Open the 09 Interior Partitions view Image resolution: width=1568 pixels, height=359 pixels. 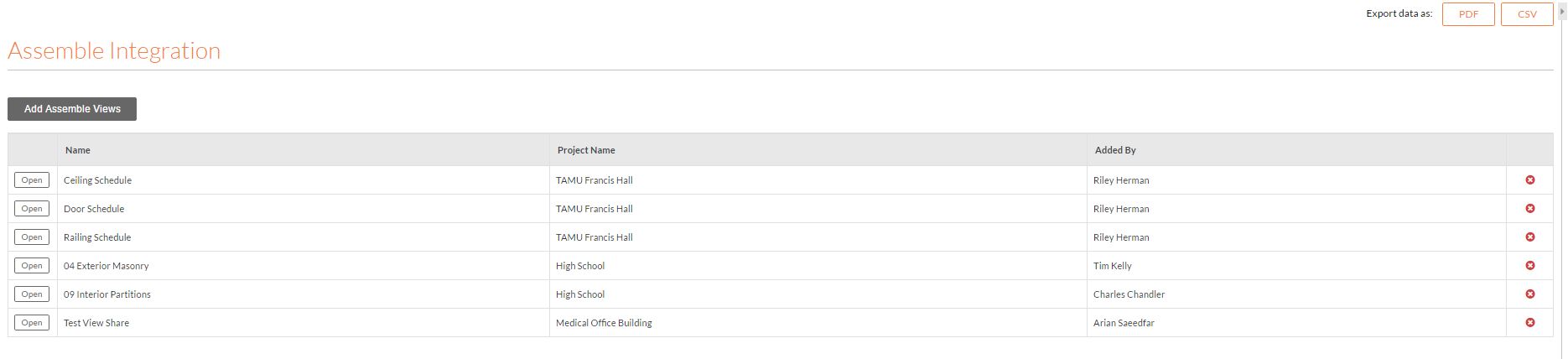click(x=32, y=294)
